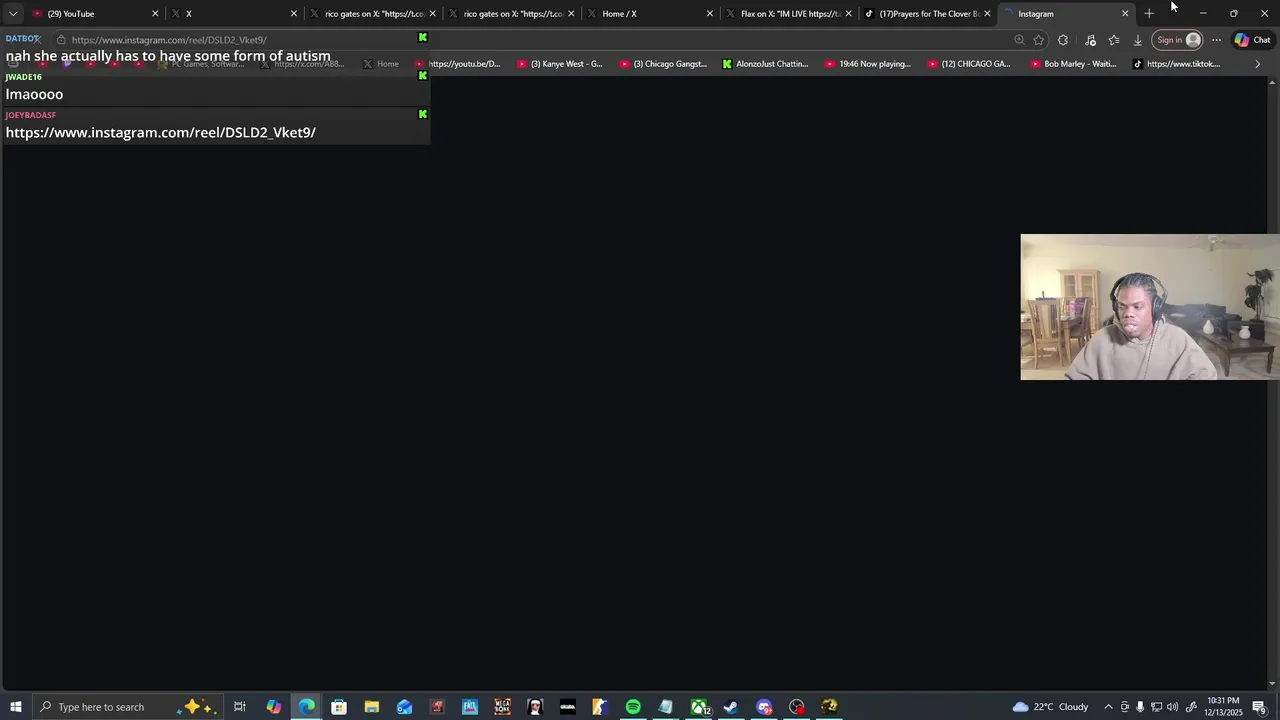Open Steam from the taskbar

[731, 707]
